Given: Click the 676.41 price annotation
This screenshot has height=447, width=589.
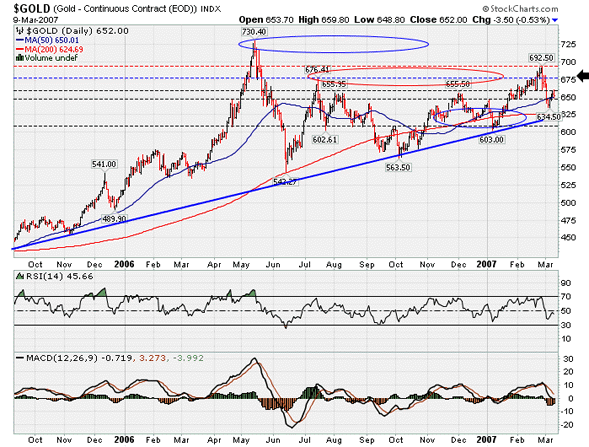Looking at the screenshot, I should (x=317, y=69).
